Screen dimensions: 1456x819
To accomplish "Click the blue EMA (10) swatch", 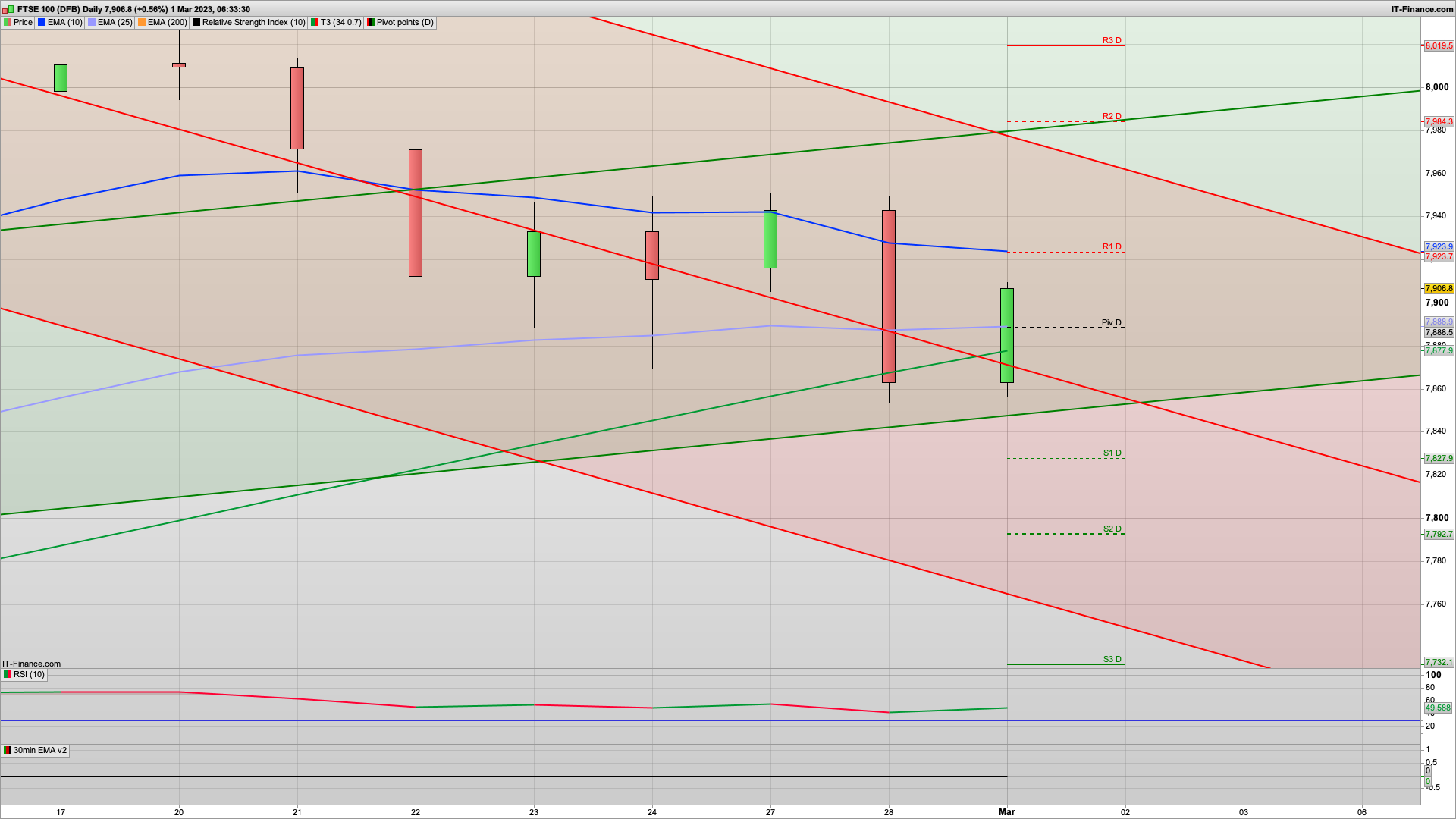I will 42,23.
